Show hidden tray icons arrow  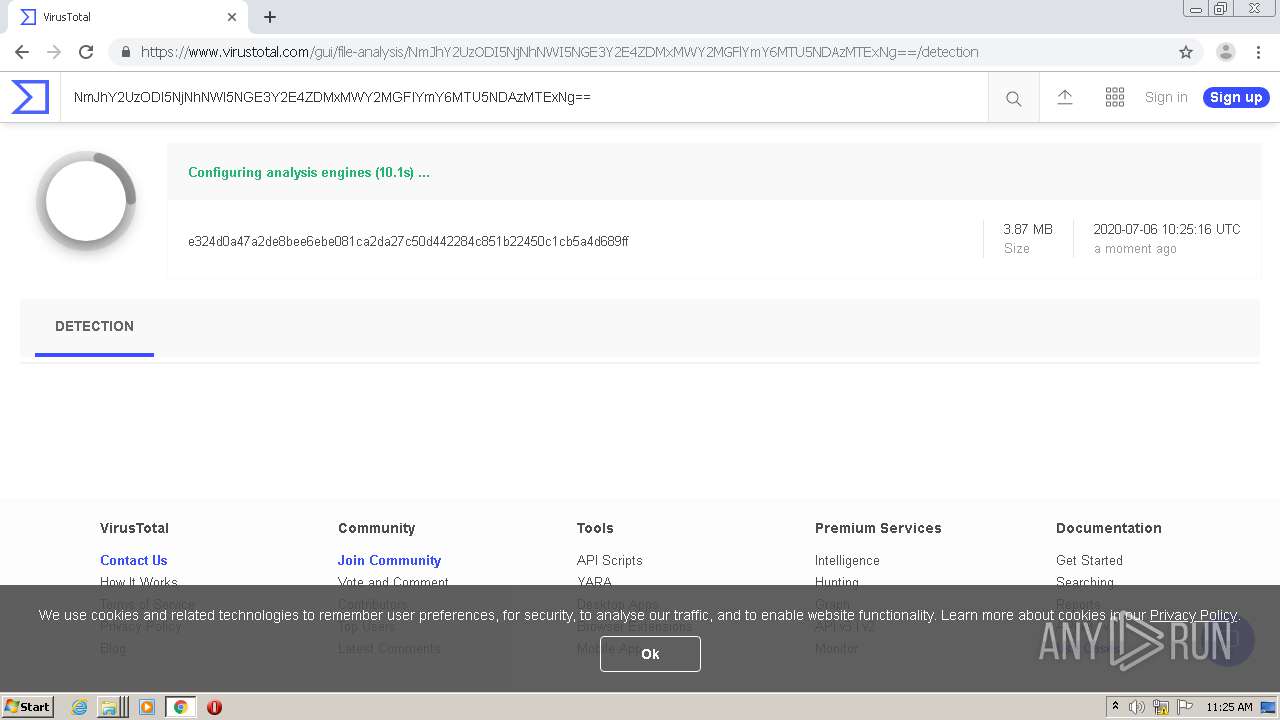click(x=1116, y=707)
